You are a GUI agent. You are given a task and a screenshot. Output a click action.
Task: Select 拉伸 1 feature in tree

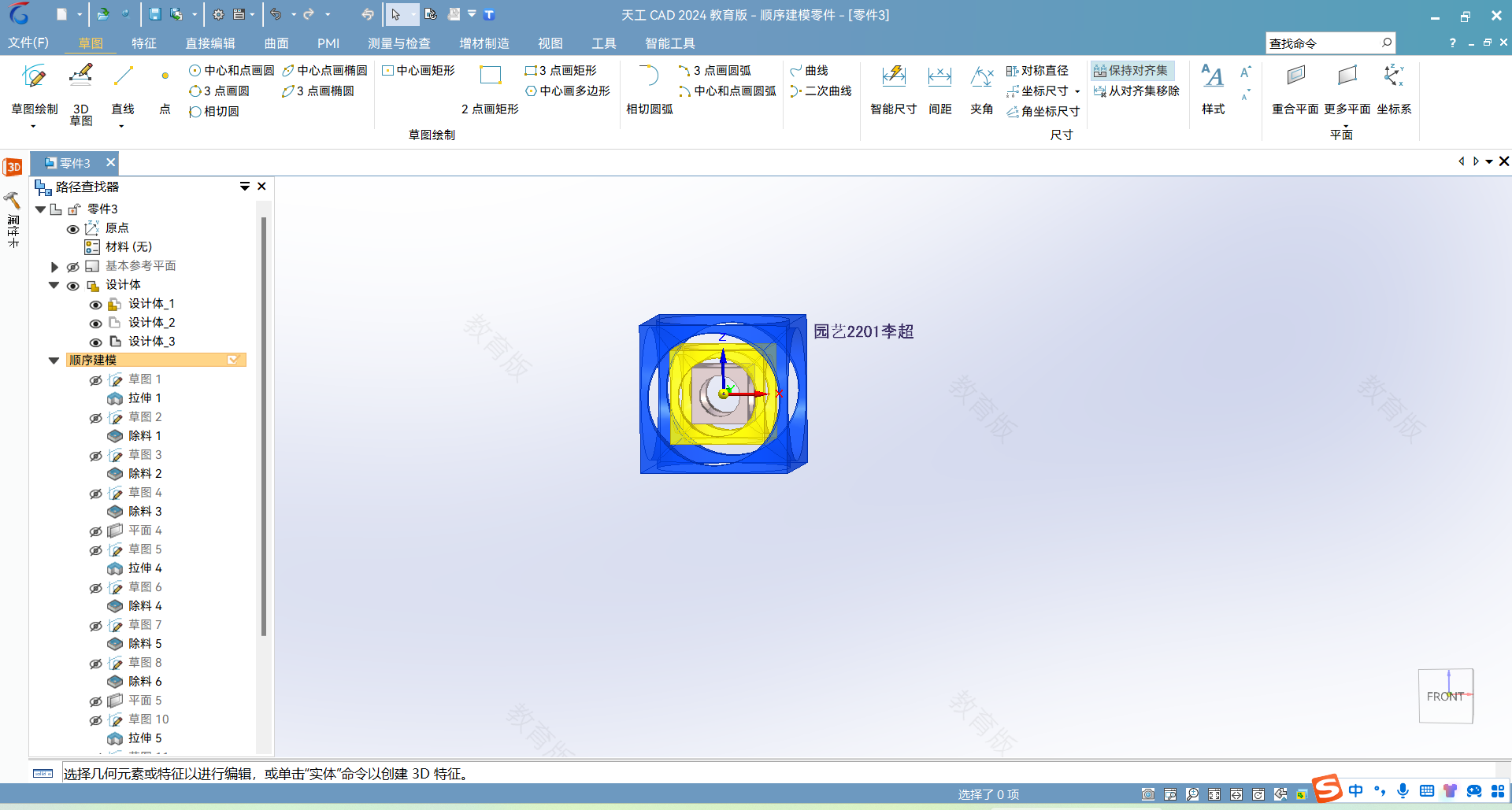pyautogui.click(x=145, y=398)
